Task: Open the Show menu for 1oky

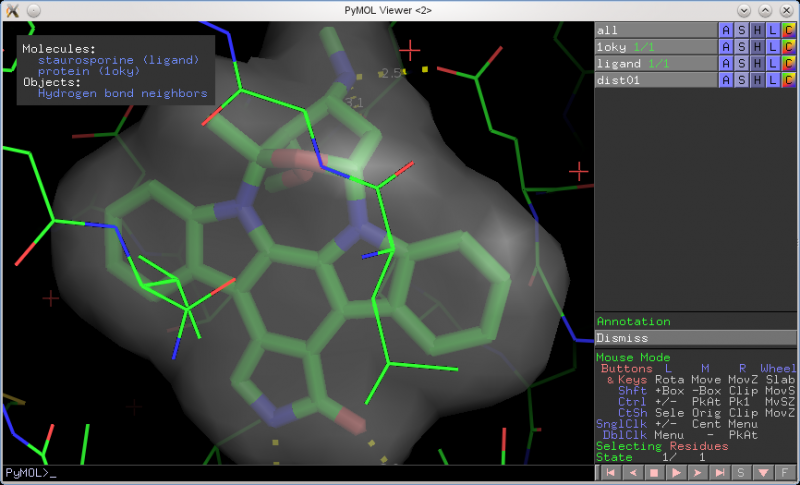Action: click(742, 47)
